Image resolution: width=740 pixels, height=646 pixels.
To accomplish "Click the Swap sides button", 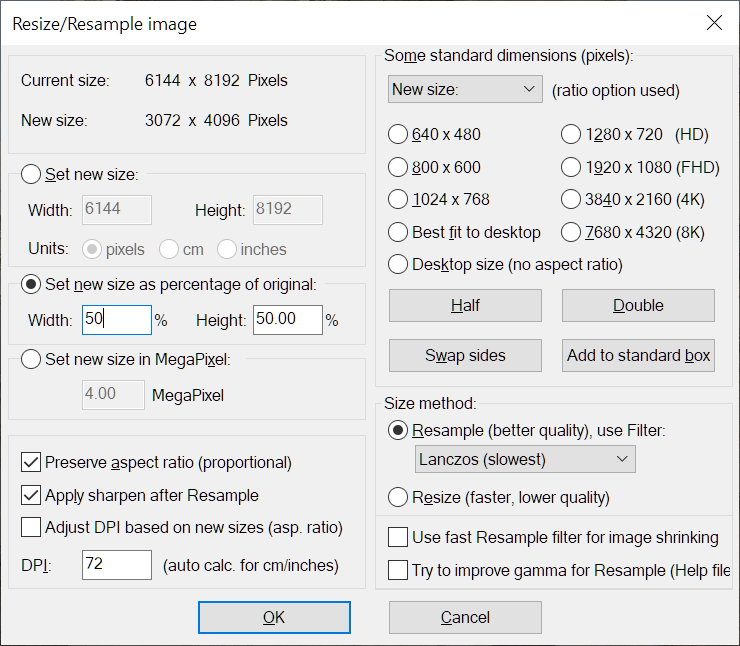I will (465, 355).
